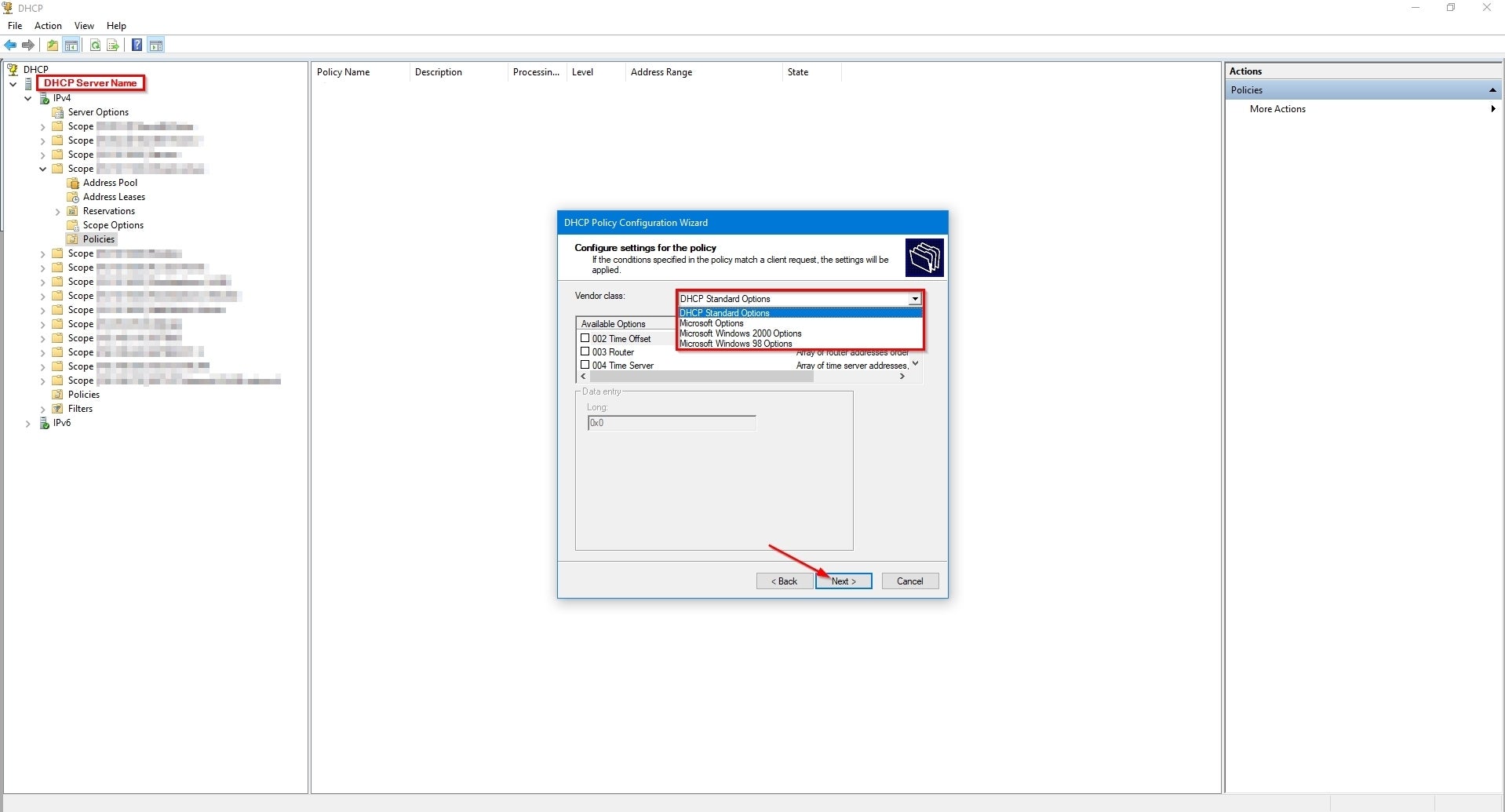Screen dimensions: 1505x812
Task: Click the Up One Level folder icon
Action: pyautogui.click(x=53, y=46)
